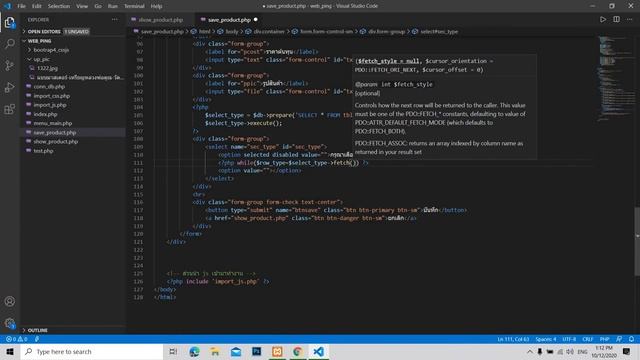Open the Edit menu

[37, 6]
